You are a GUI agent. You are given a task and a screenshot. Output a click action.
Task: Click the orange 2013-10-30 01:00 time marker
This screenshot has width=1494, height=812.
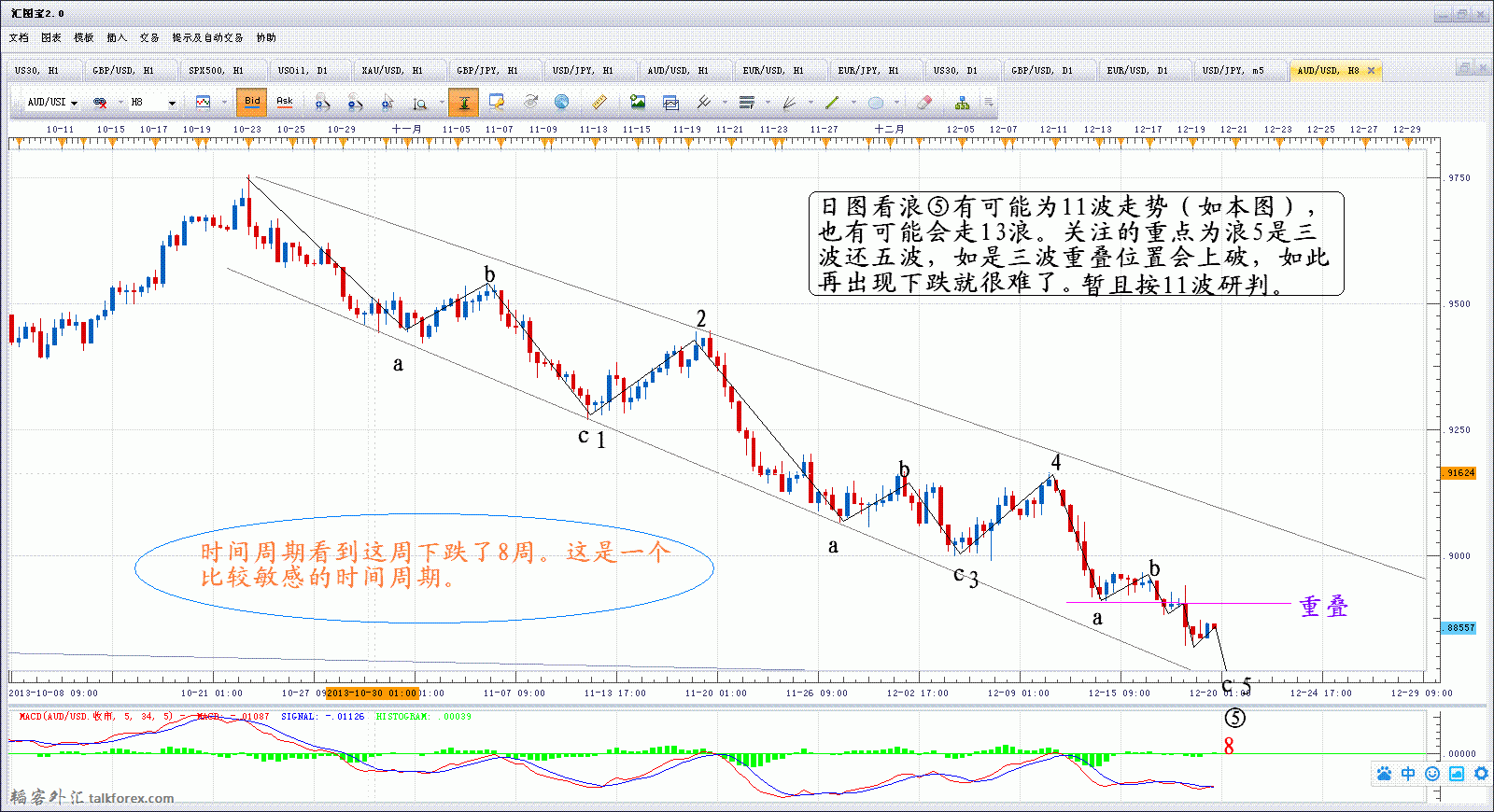coord(372,693)
